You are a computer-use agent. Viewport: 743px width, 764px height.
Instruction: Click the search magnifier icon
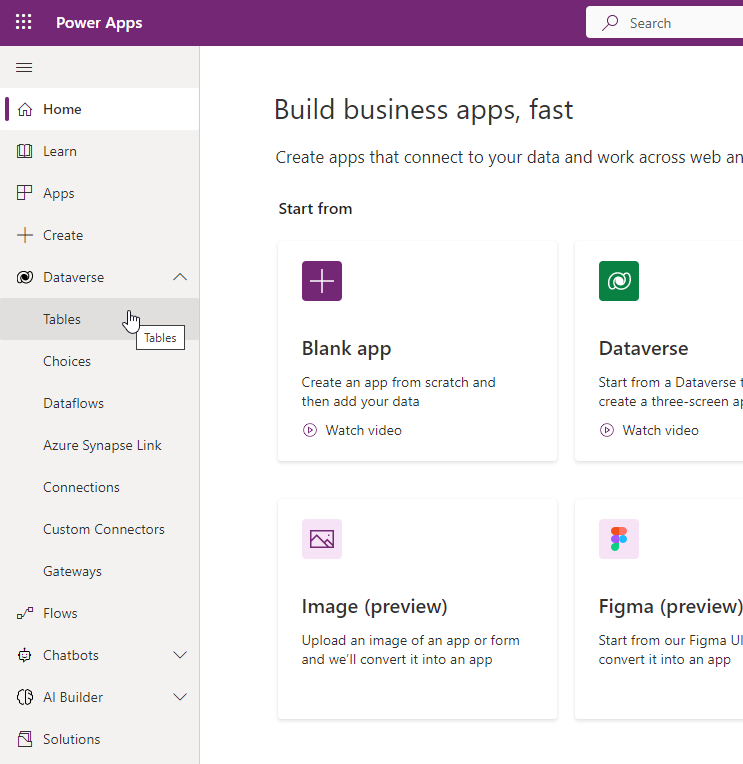(x=610, y=23)
